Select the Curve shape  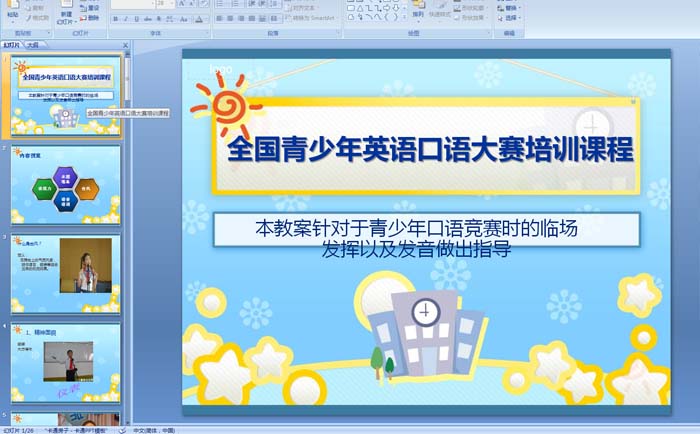[x=378, y=17]
